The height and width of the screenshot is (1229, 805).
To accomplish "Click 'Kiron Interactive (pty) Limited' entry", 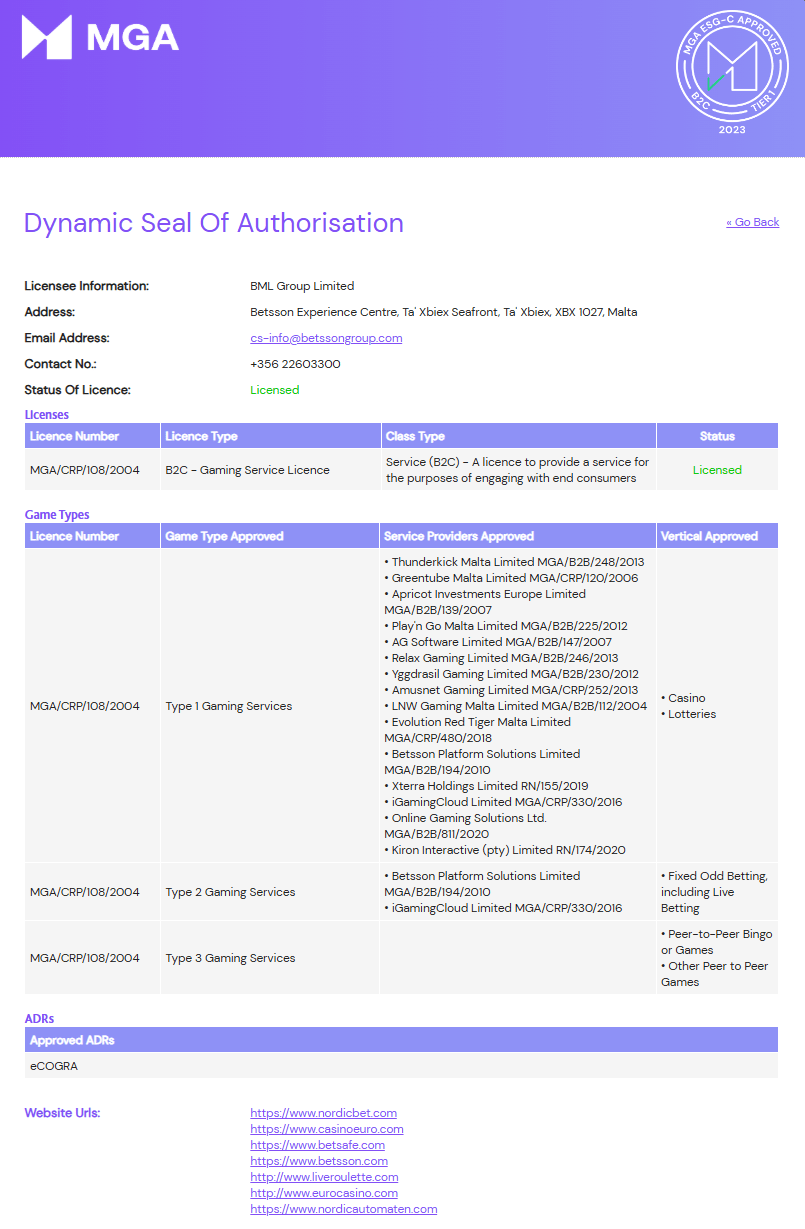I will [505, 850].
